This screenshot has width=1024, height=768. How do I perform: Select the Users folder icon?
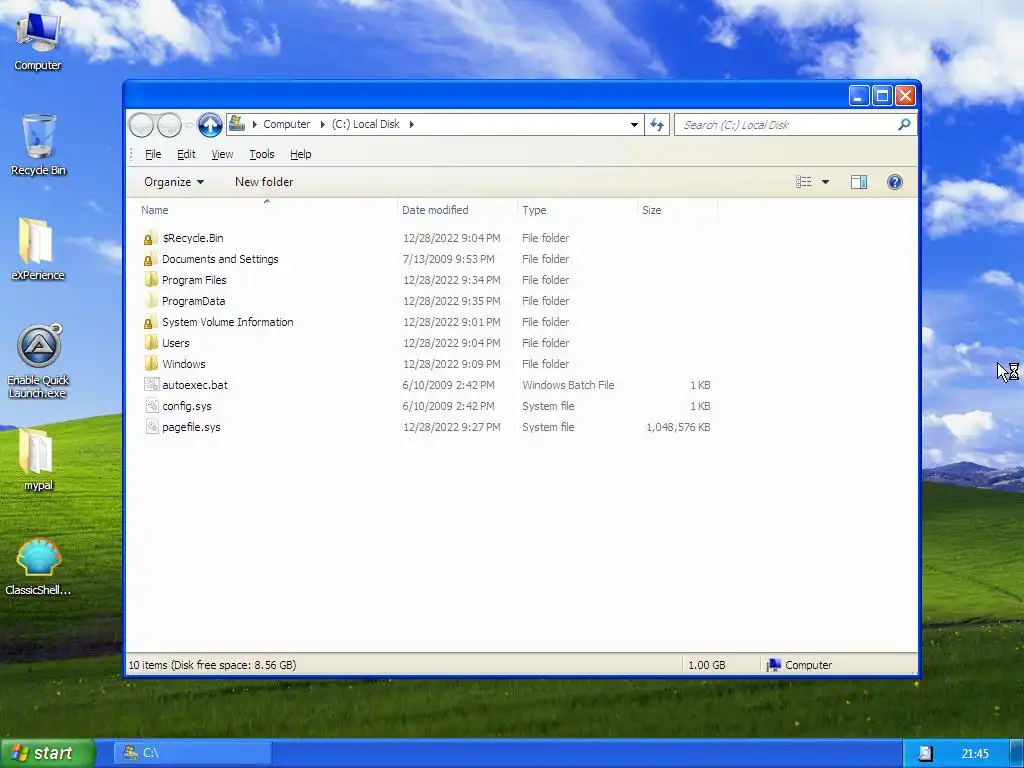pos(150,342)
